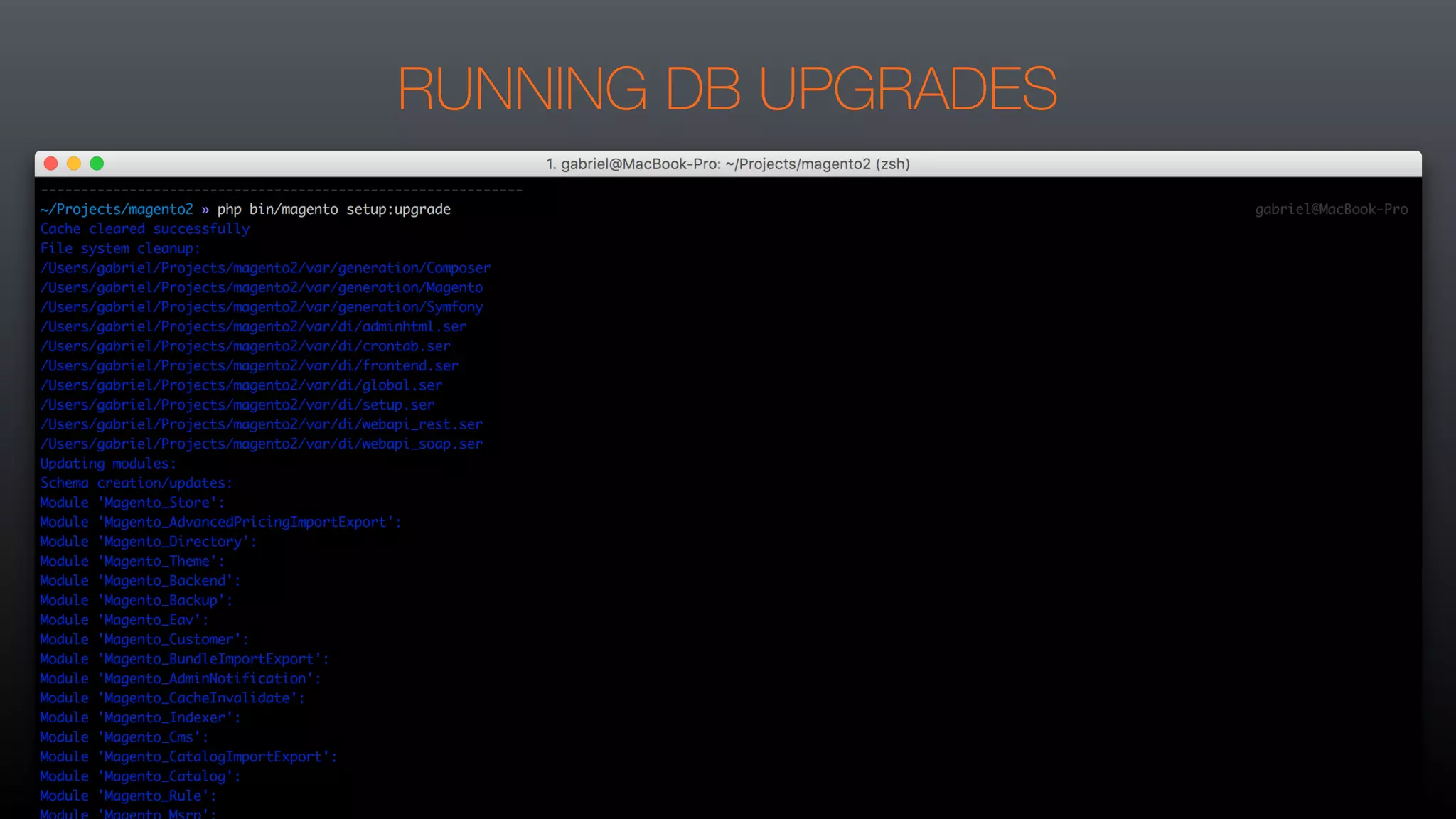The width and height of the screenshot is (1456, 819).
Task: Click the var/di/webapi_soap.ser path line
Action: click(262, 444)
